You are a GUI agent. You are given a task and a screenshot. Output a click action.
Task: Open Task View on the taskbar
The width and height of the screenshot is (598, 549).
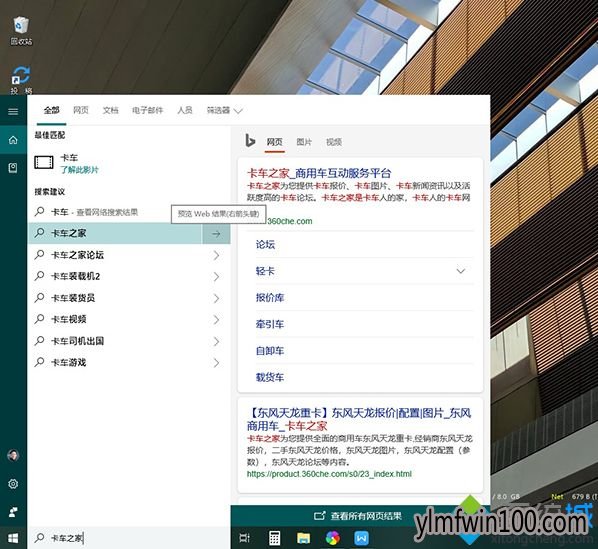[x=244, y=538]
